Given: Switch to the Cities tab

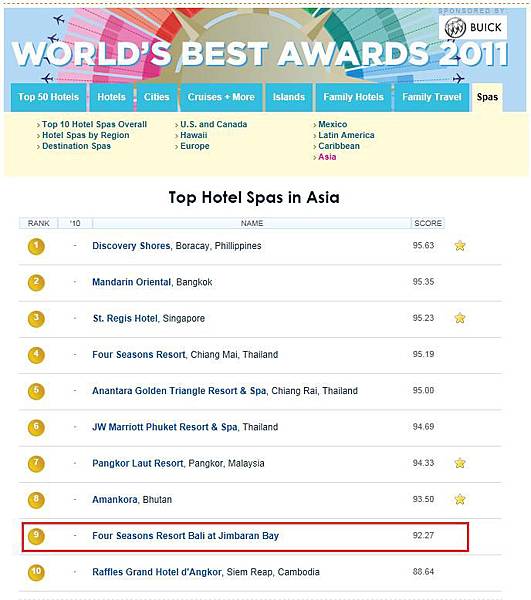Looking at the screenshot, I should click(156, 98).
